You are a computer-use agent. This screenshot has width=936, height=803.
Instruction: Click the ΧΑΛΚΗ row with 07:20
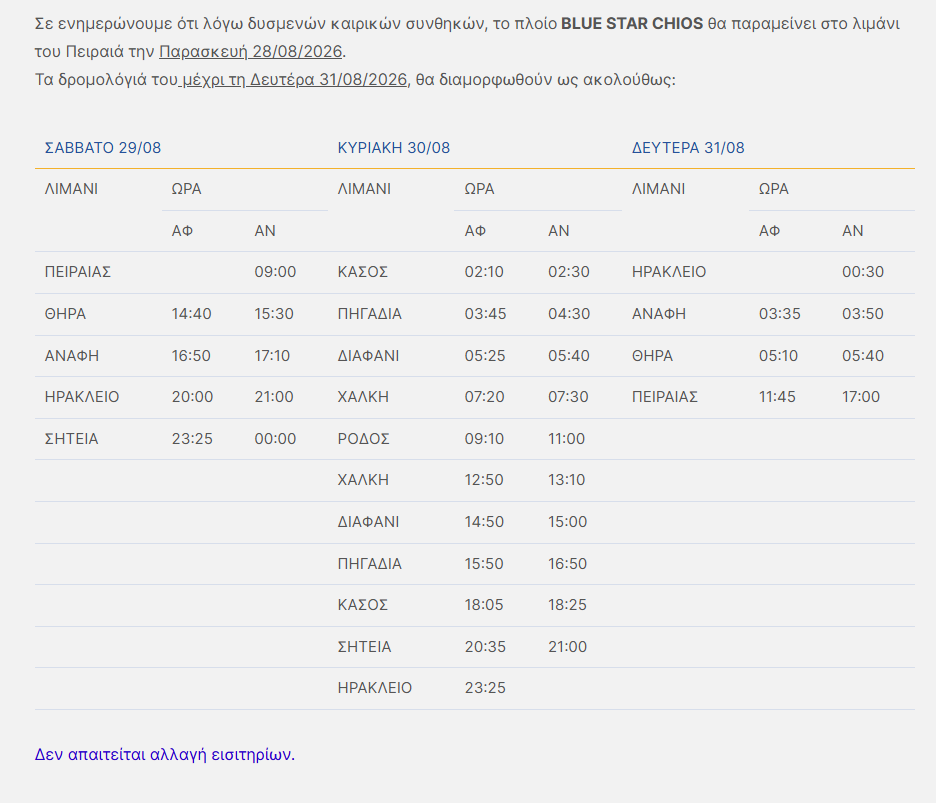[x=363, y=397]
